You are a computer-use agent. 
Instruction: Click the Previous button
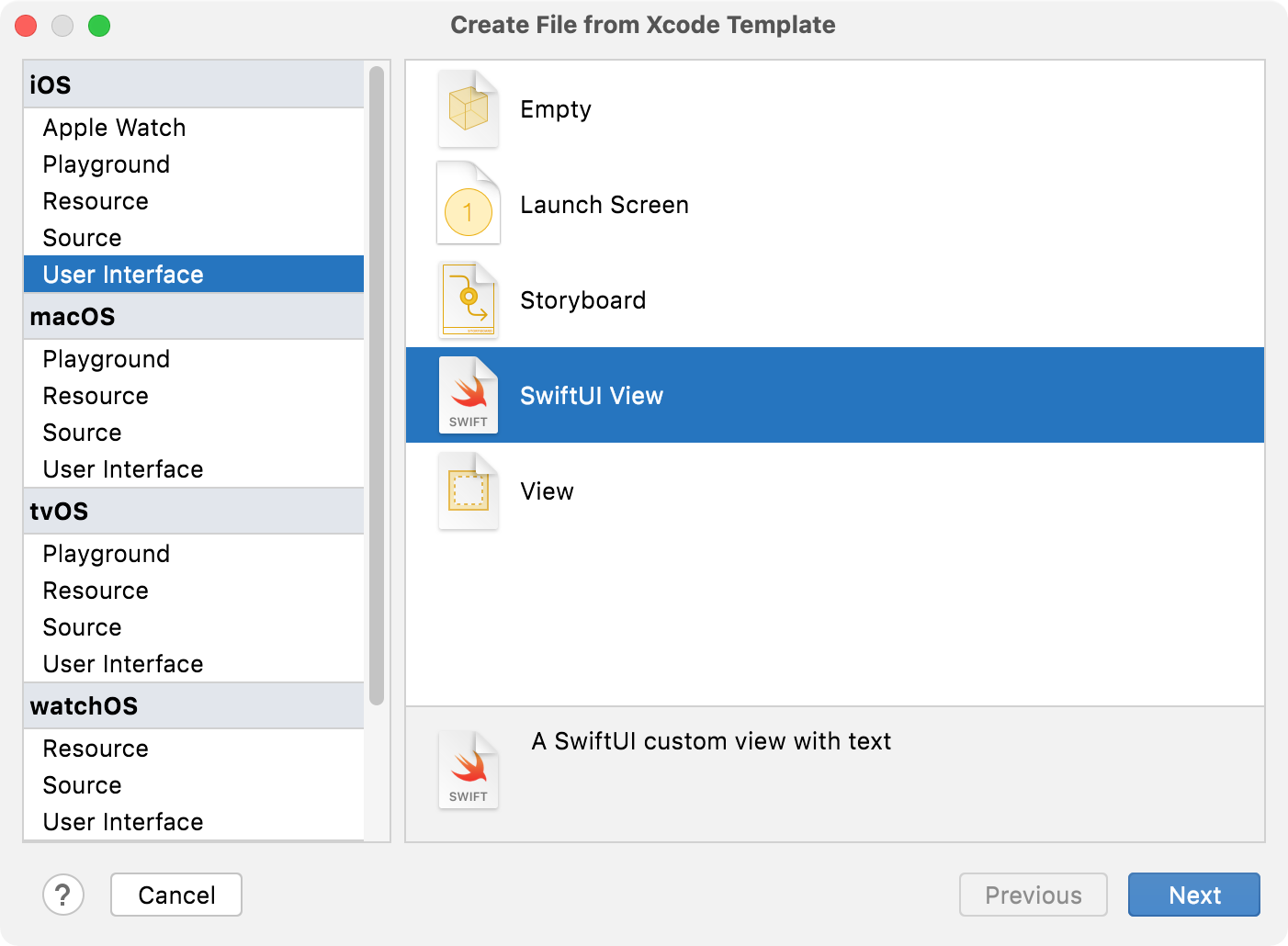pos(1033,895)
